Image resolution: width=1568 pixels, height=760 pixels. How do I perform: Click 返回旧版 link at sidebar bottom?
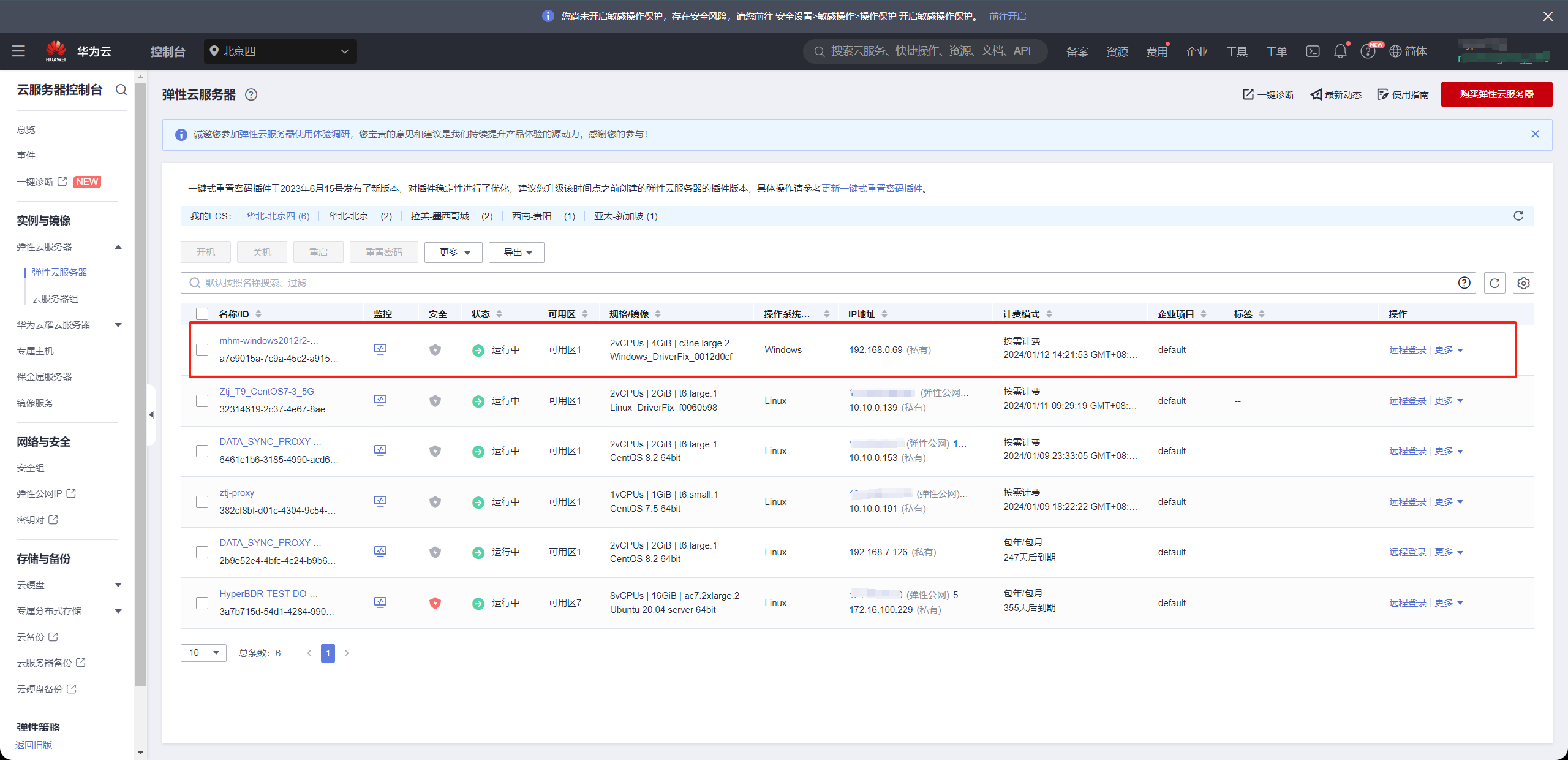click(x=34, y=745)
